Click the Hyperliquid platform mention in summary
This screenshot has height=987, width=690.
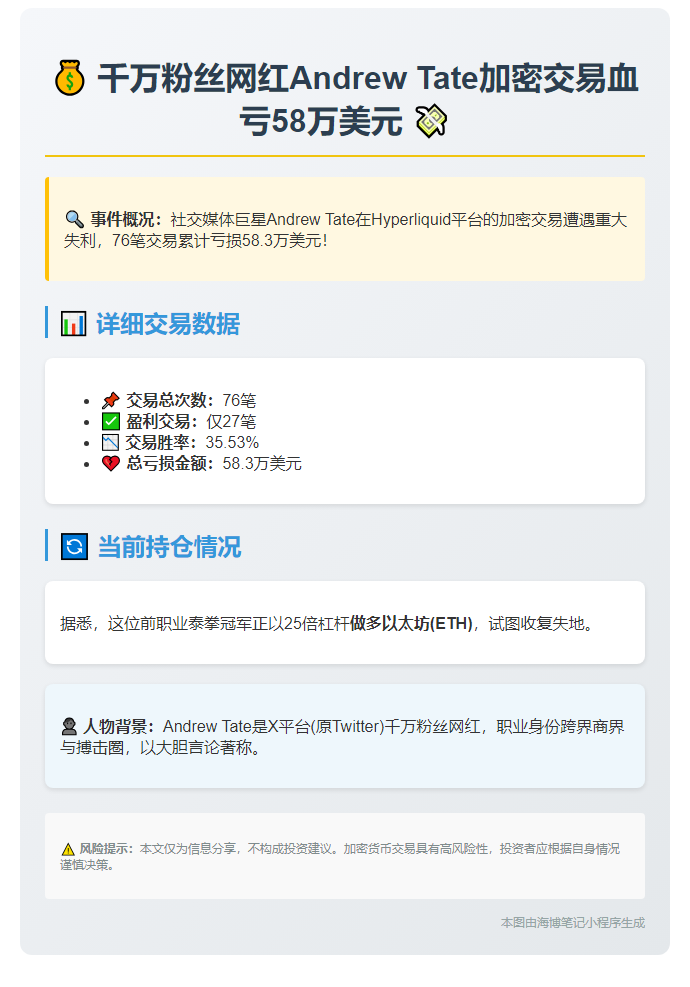pyautogui.click(x=412, y=219)
